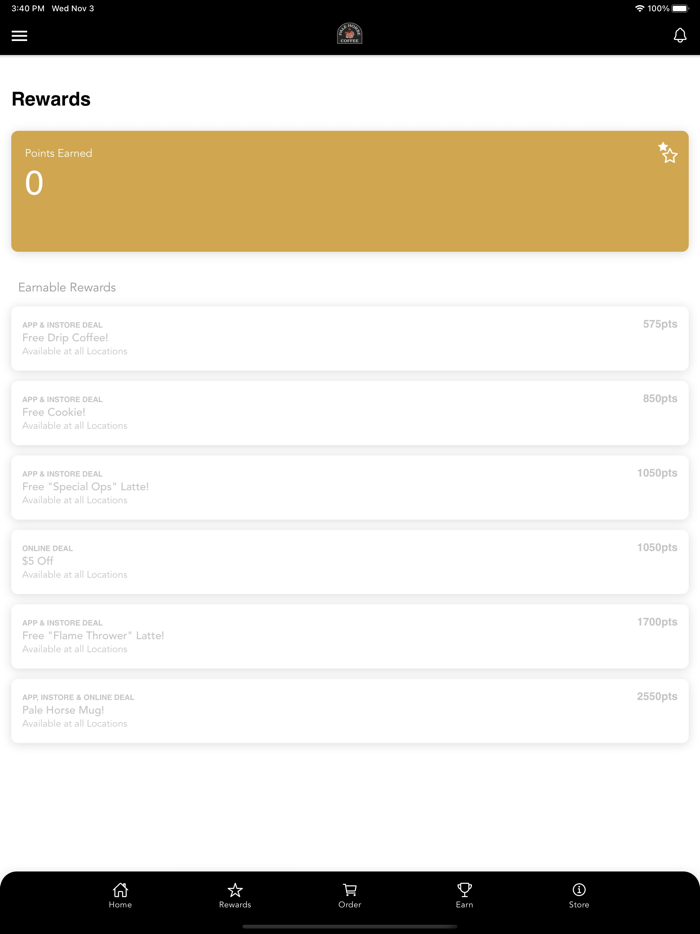Image resolution: width=700 pixels, height=934 pixels.
Task: Tap the 2550pts label on Pale Horse Mug
Action: point(657,696)
